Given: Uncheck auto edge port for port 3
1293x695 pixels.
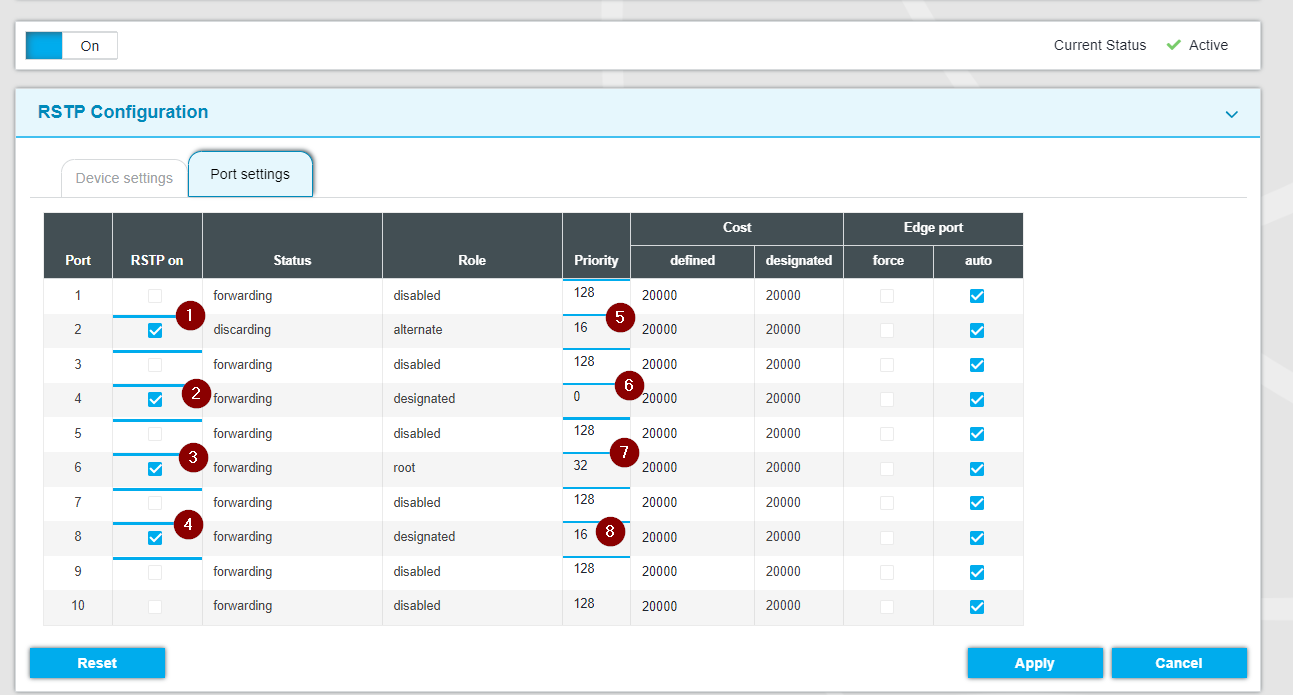Looking at the screenshot, I should 977,365.
